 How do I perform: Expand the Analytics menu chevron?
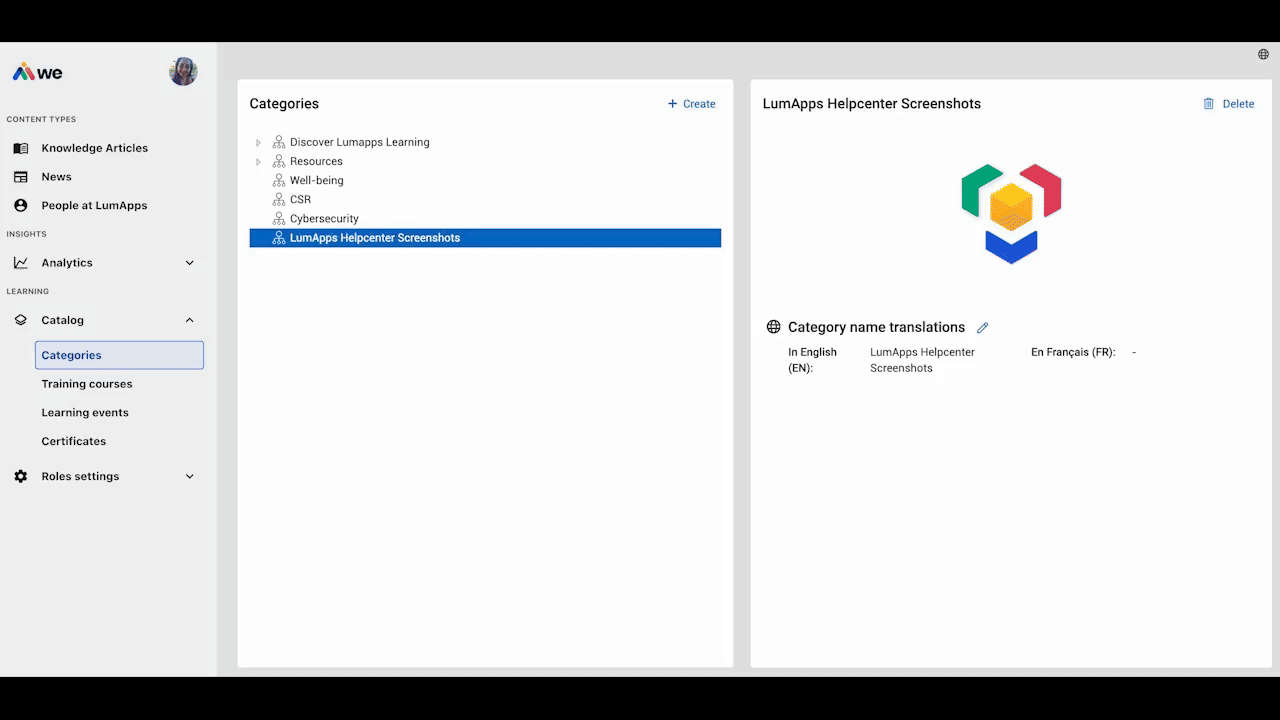[190, 263]
